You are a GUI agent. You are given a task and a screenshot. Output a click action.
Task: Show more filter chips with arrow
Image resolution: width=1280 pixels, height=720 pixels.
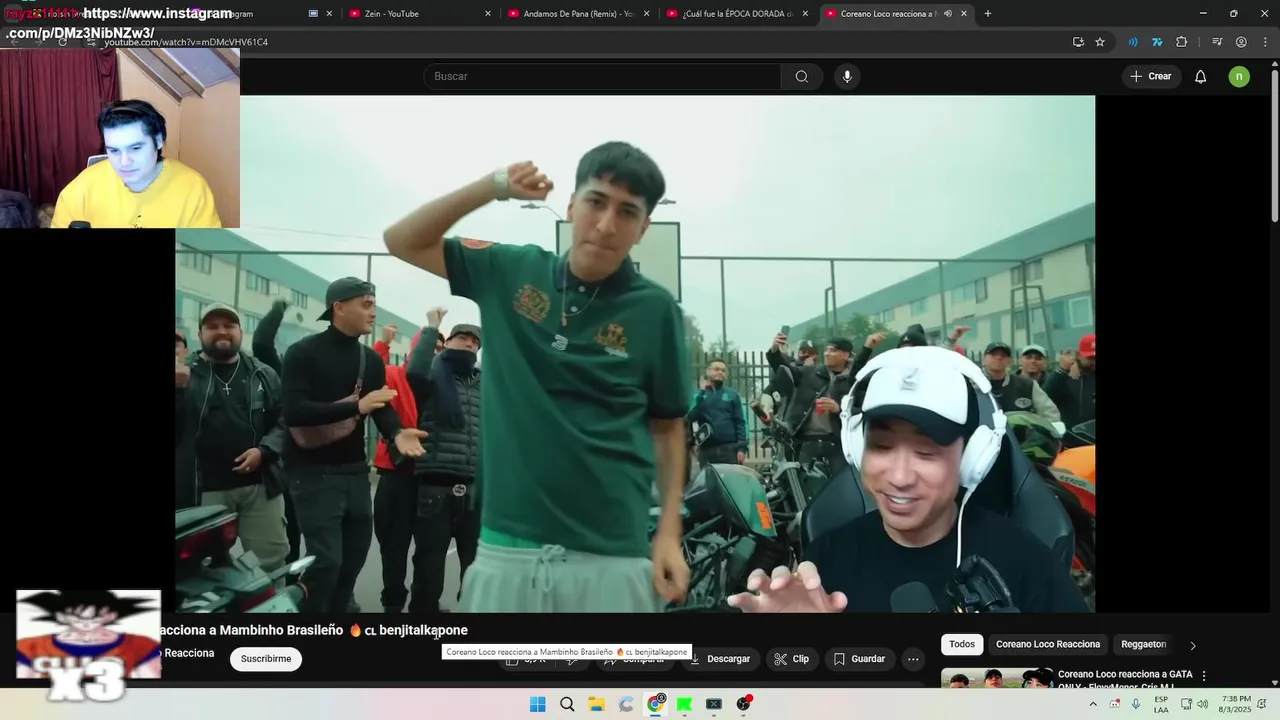point(1192,645)
